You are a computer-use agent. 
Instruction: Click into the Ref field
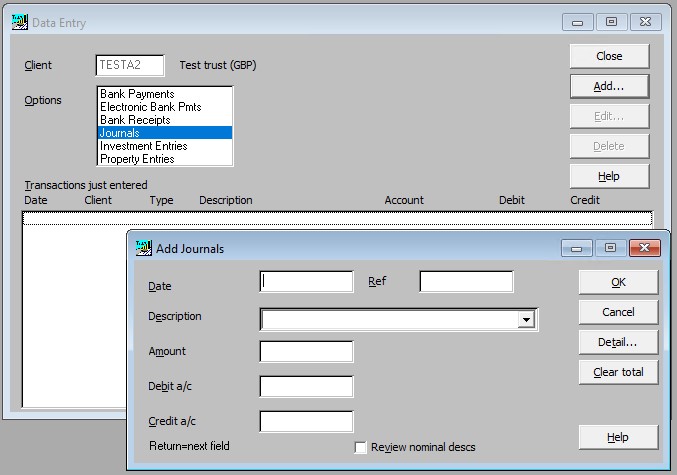(x=466, y=282)
